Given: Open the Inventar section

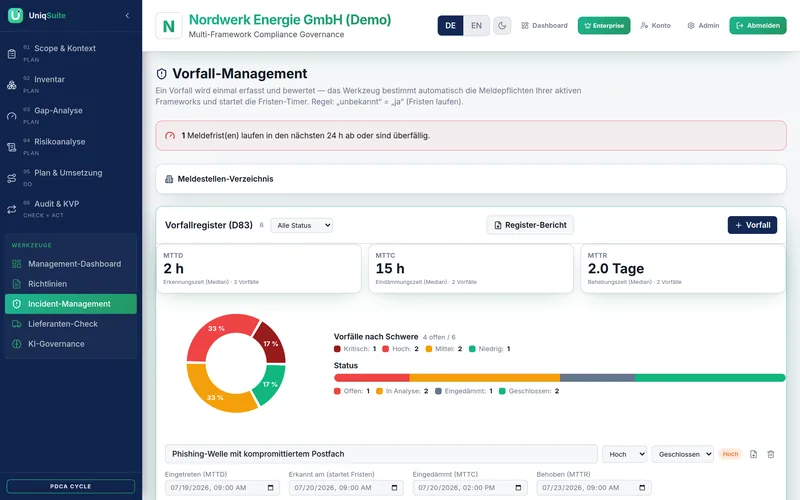Looking at the screenshot, I should 71,84.
